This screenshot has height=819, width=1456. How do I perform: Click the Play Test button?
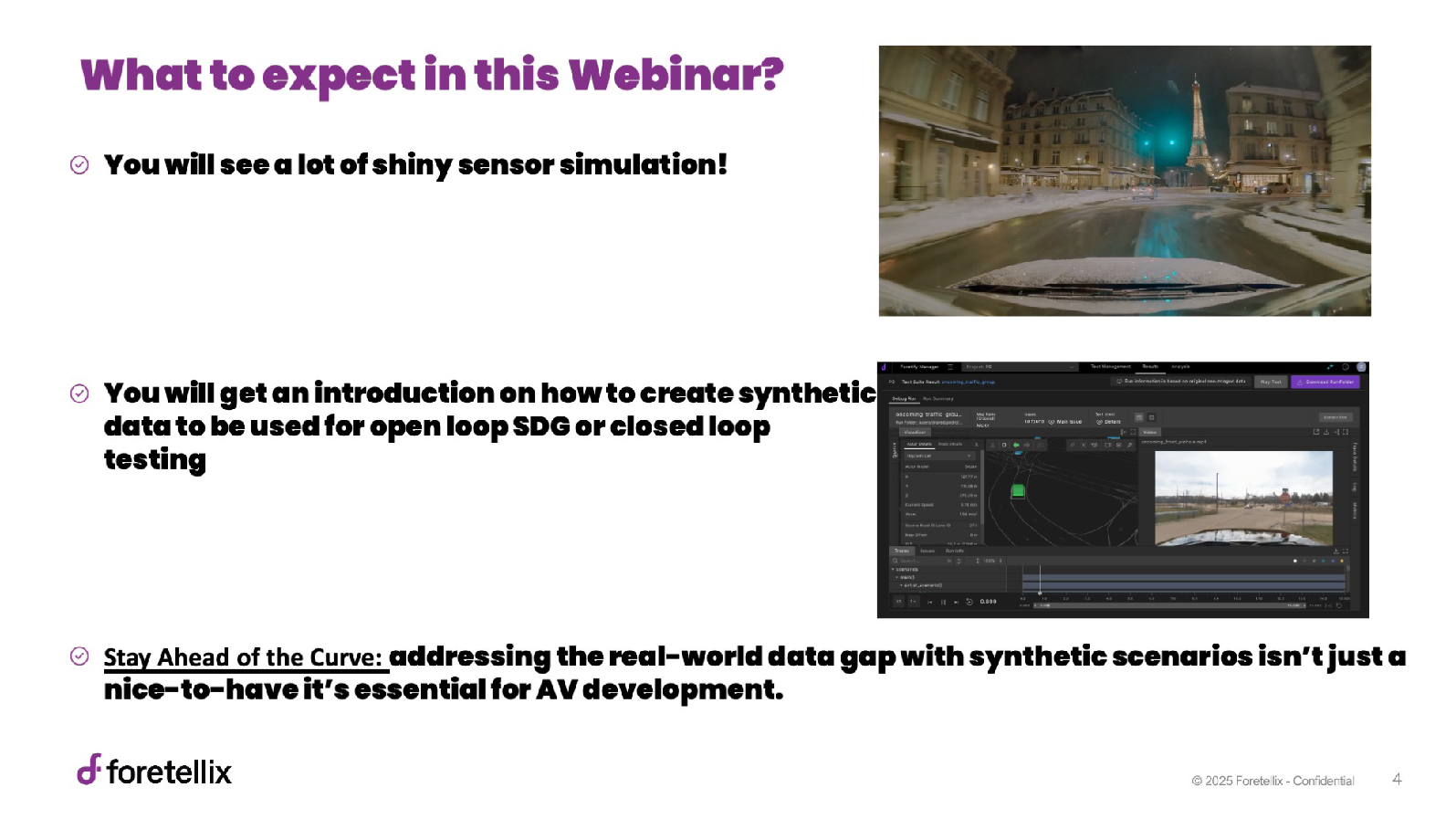click(x=1271, y=382)
